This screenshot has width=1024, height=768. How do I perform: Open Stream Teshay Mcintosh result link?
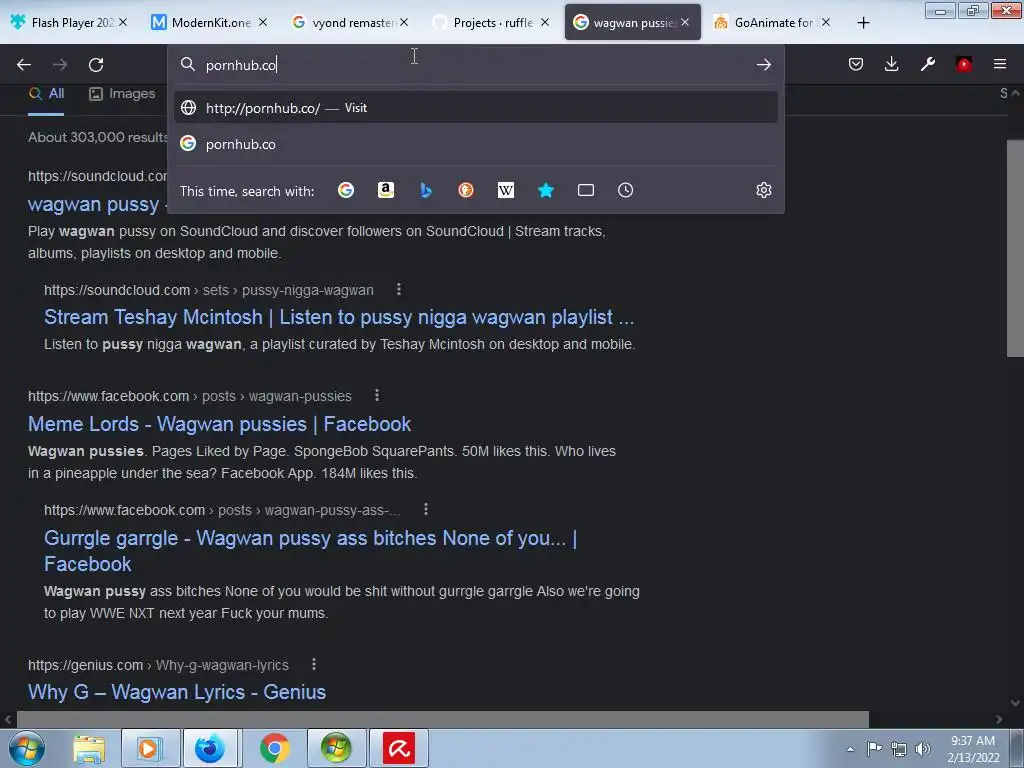coord(339,317)
